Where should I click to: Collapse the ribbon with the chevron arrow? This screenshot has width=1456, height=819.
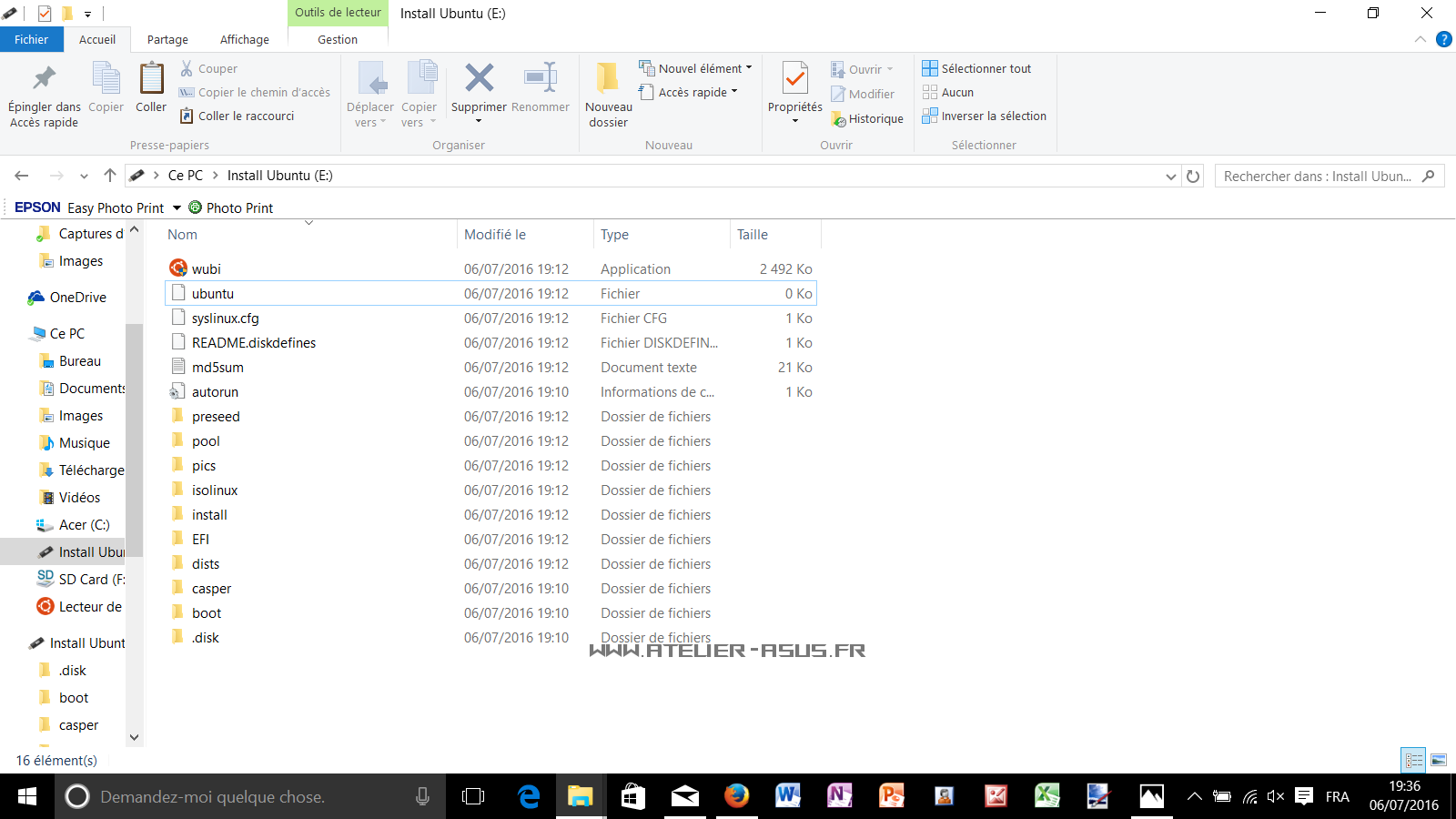[1420, 39]
